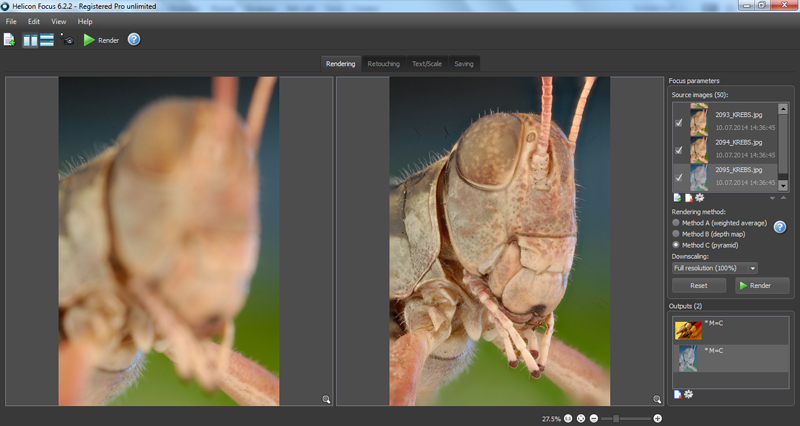Open the Edit menu
Viewport: 800px width, 426px height.
34,21
